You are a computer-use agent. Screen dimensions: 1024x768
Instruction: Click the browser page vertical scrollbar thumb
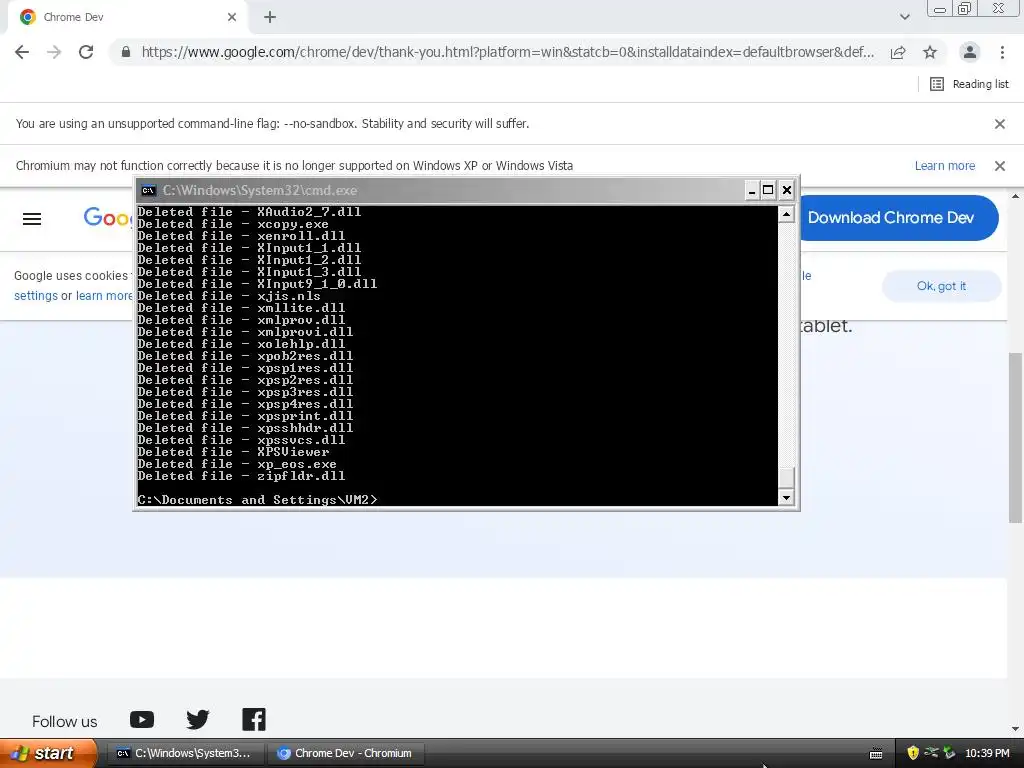click(1015, 438)
